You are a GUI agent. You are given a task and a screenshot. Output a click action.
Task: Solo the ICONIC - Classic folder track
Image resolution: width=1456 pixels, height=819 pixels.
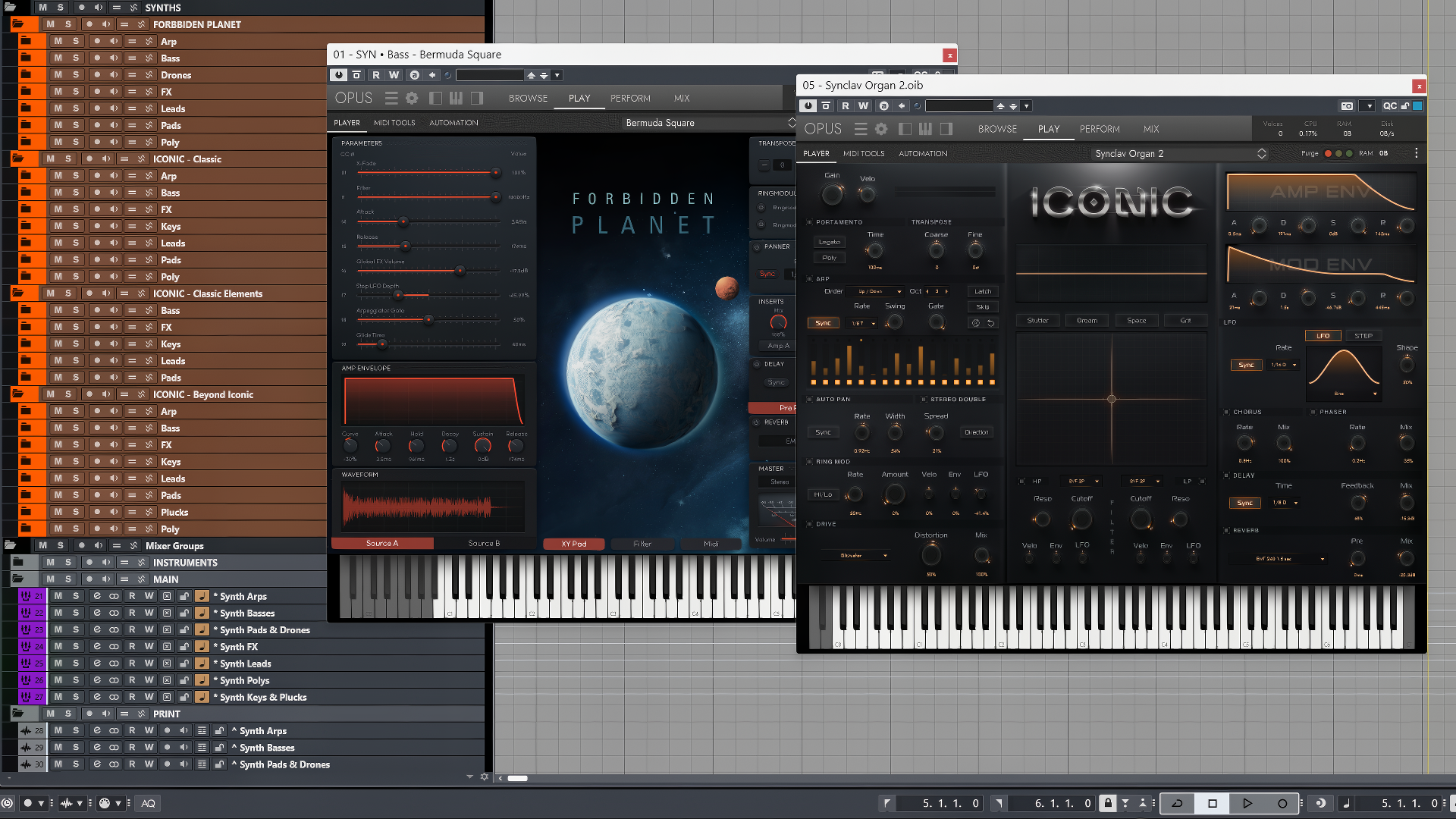(67, 158)
